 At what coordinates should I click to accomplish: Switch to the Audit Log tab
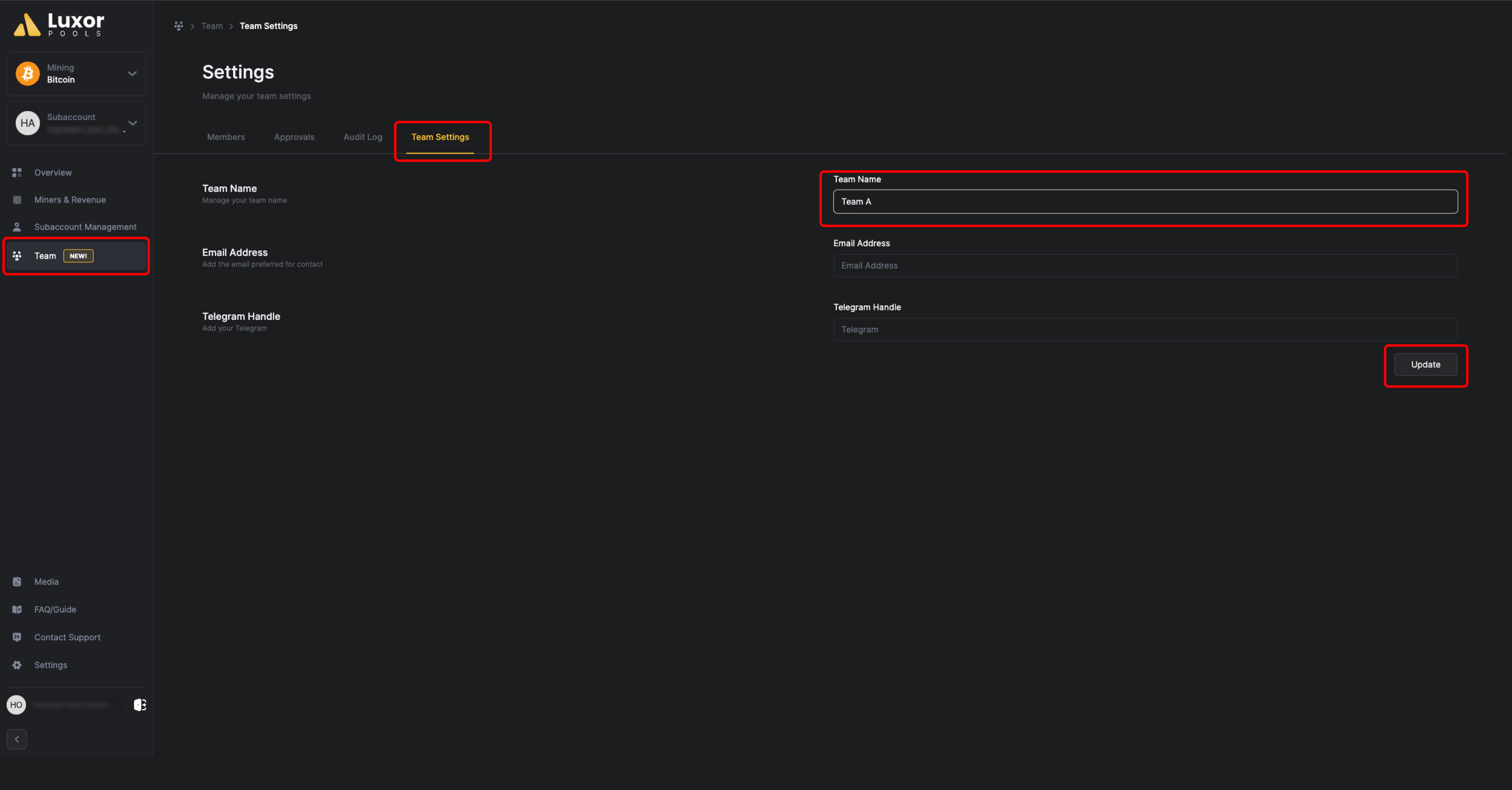click(363, 137)
